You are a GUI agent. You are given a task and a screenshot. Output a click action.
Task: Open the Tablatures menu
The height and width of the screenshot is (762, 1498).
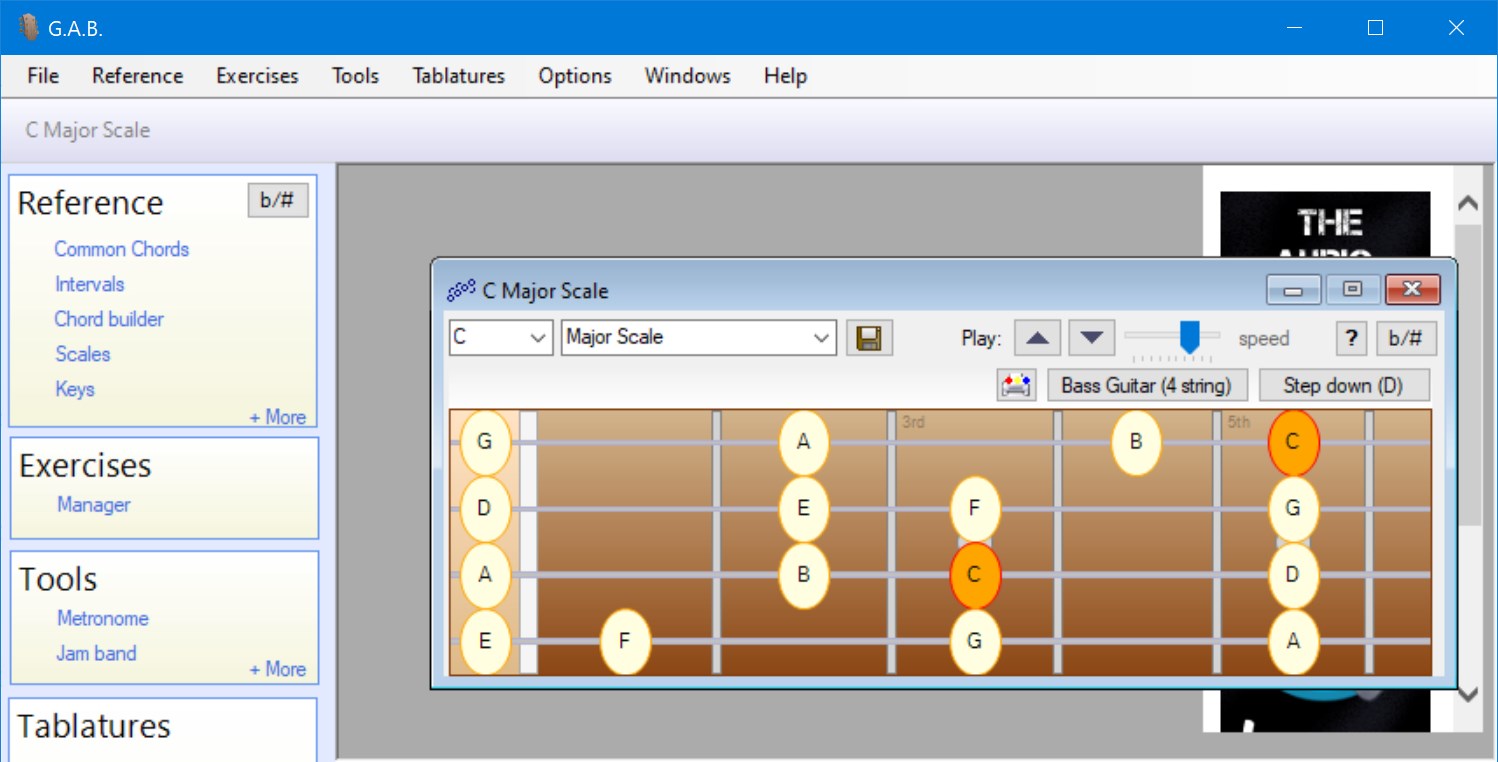click(457, 75)
